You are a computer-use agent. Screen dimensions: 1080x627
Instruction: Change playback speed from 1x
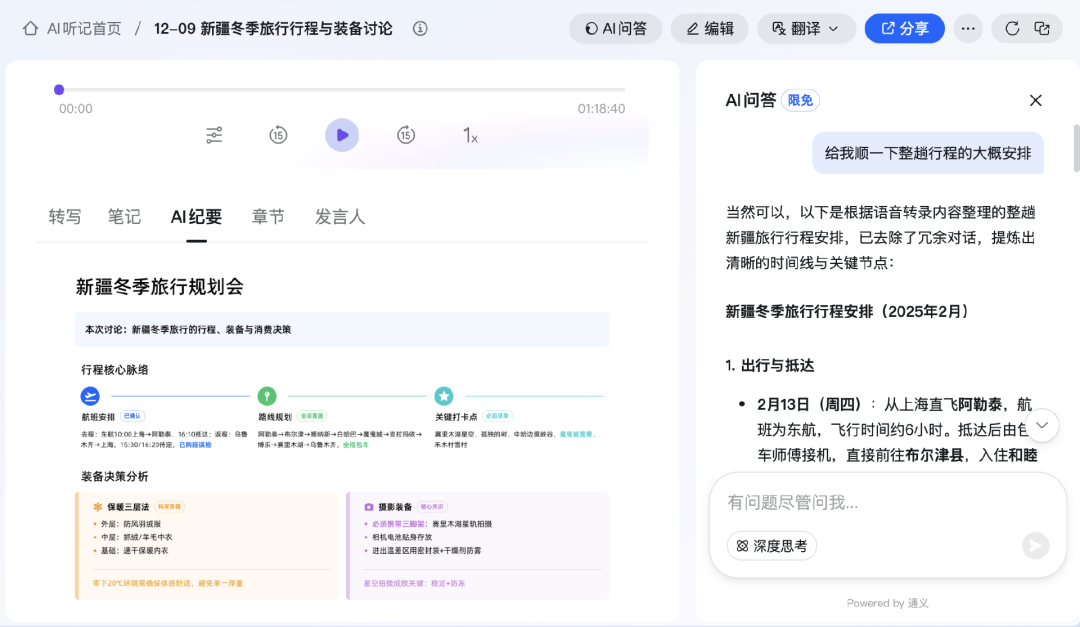pyautogui.click(x=470, y=135)
